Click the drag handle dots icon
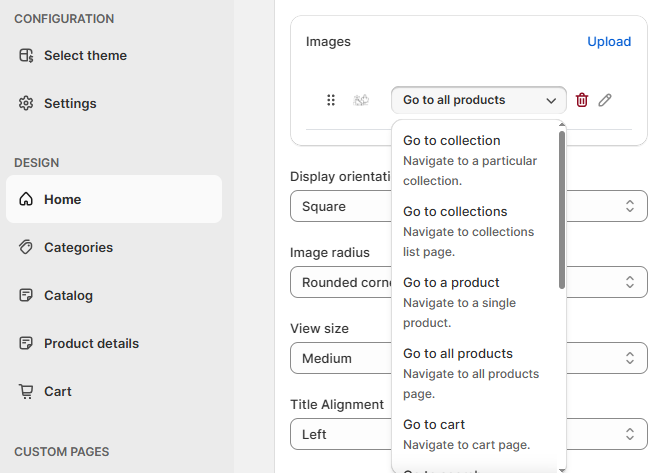 (x=331, y=100)
